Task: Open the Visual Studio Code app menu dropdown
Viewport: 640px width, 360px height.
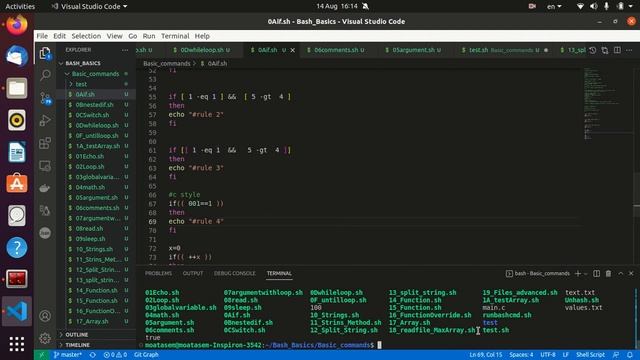Action: (x=89, y=6)
